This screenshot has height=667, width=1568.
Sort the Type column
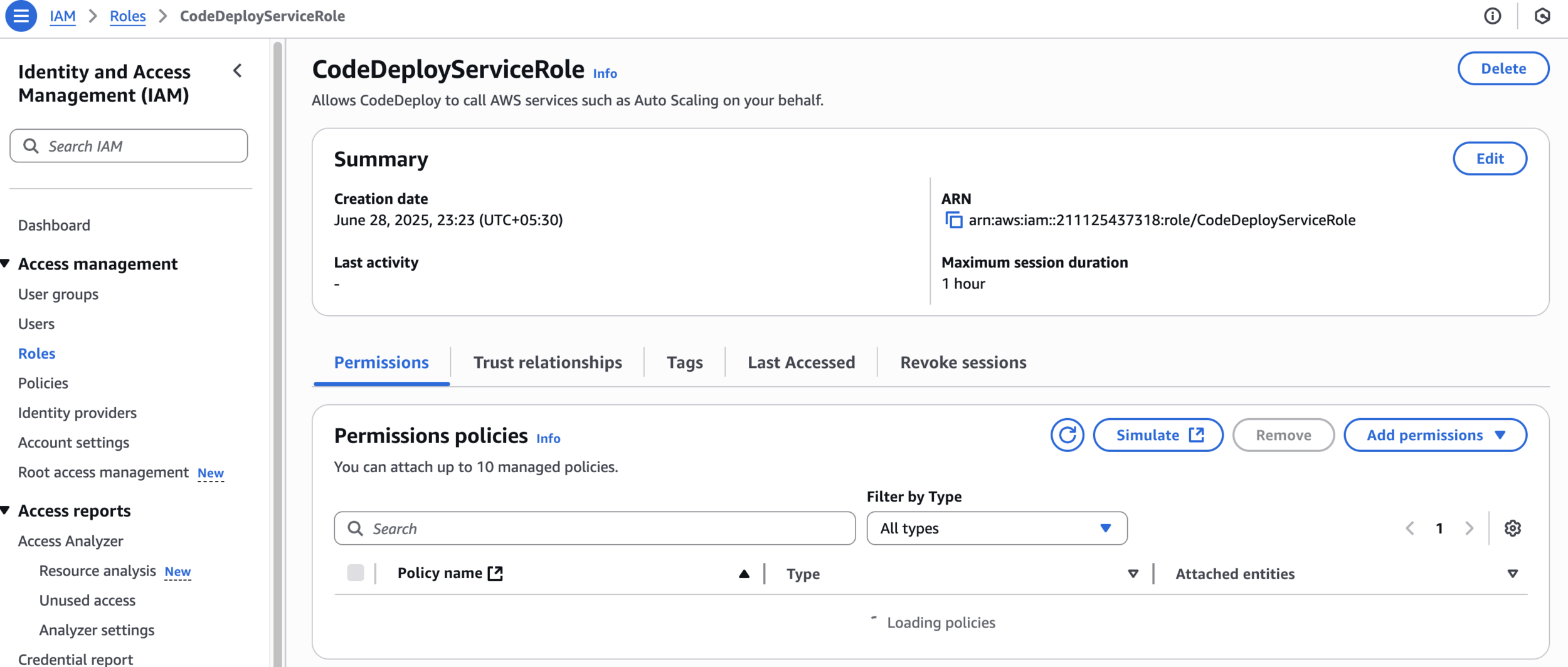pyautogui.click(x=1133, y=574)
